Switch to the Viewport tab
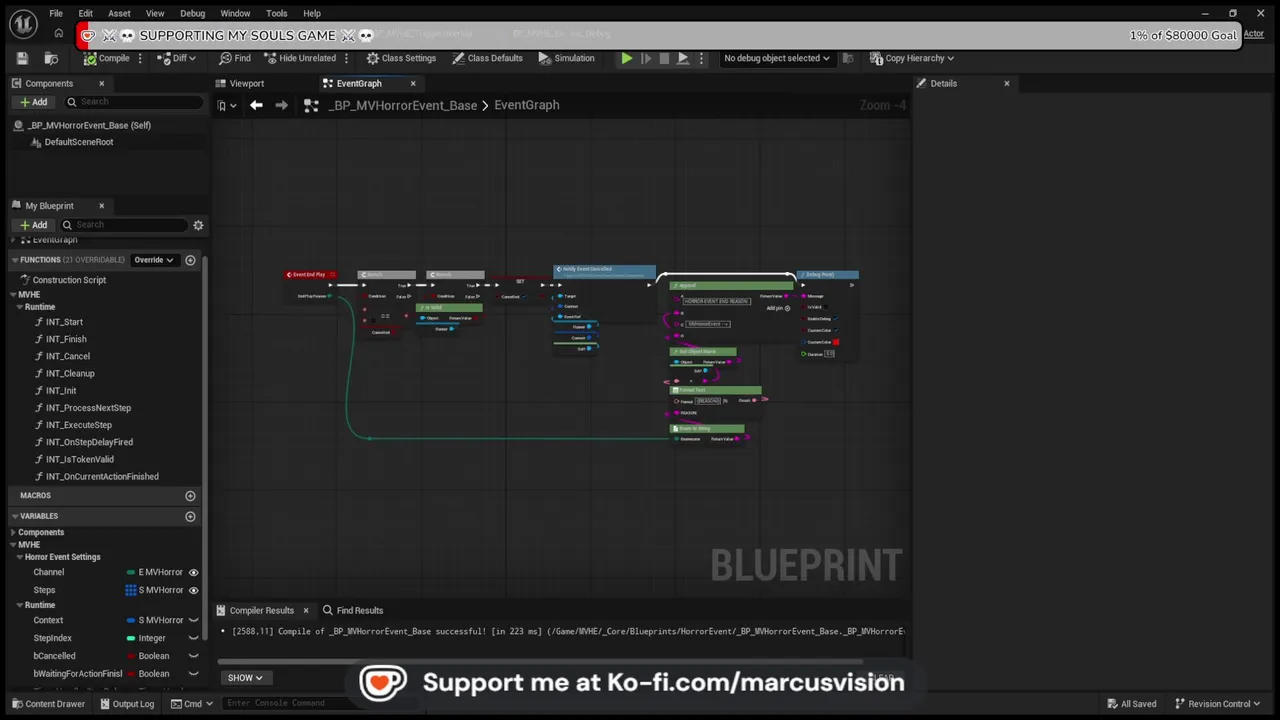Image resolution: width=1280 pixels, height=720 pixels. coord(247,83)
